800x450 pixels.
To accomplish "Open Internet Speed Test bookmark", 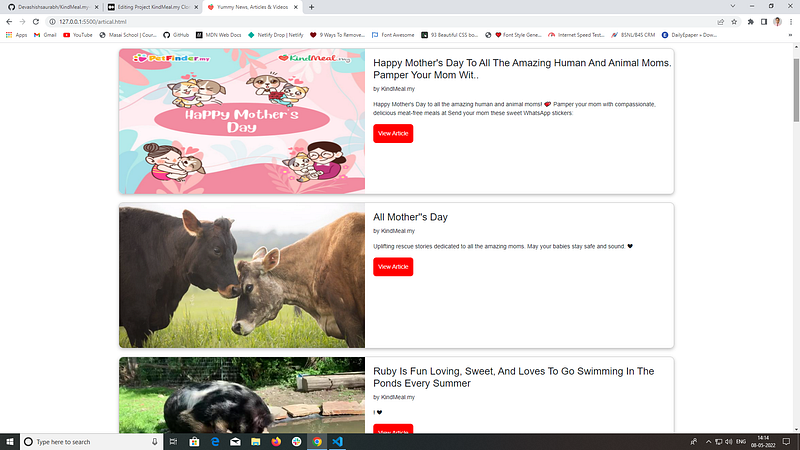I will pyautogui.click(x=576, y=35).
